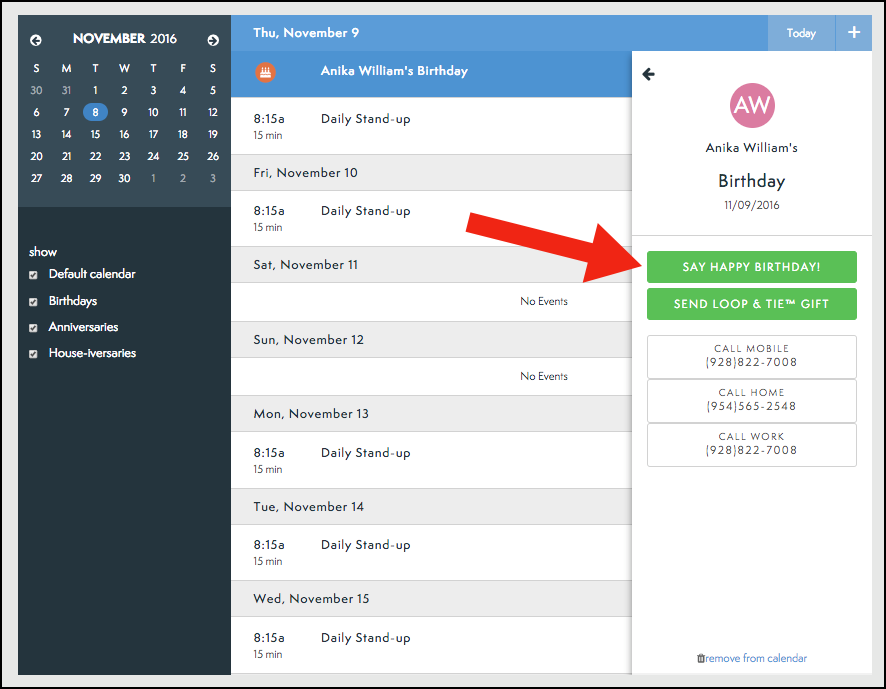Call home number (954)565-2548

pyautogui.click(x=751, y=400)
